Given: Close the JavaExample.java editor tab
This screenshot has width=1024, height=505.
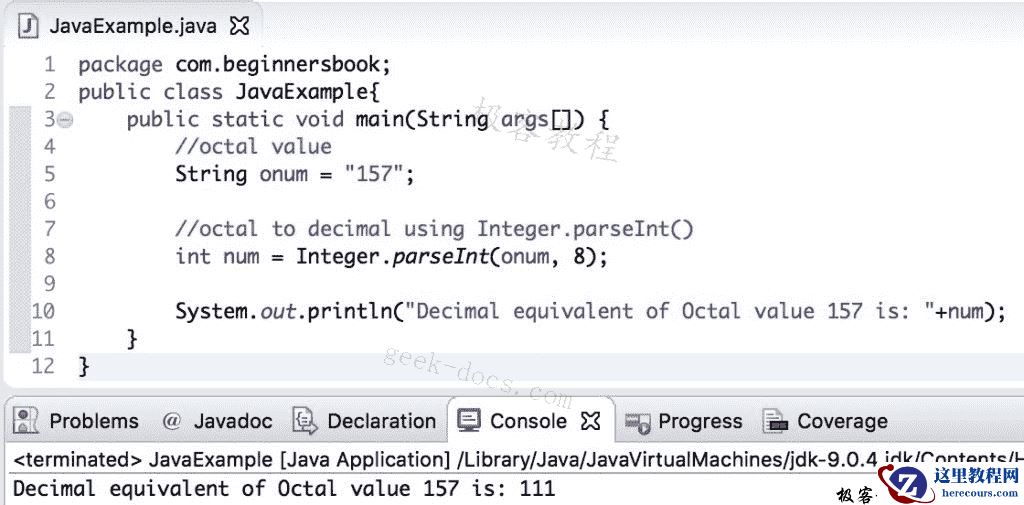Looking at the screenshot, I should tap(240, 25).
